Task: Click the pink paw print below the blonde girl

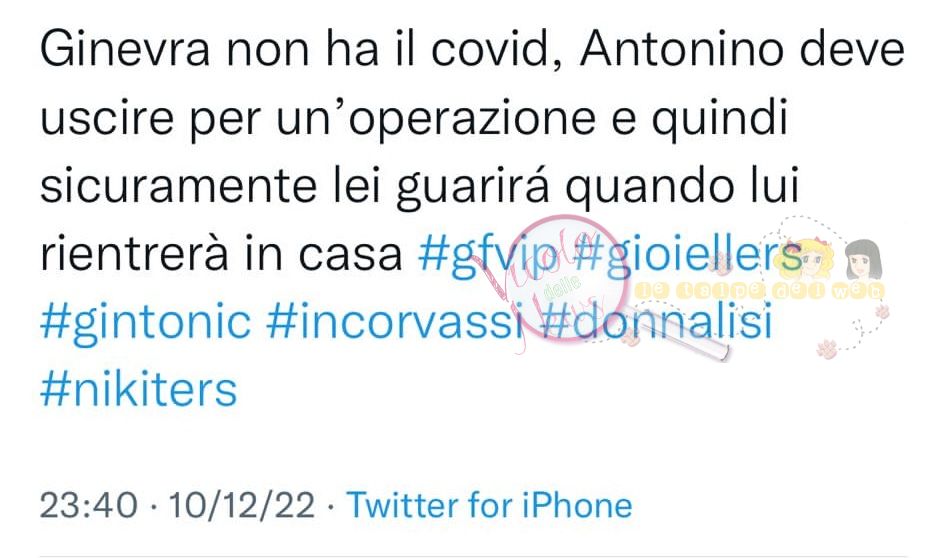Action: coord(827,348)
